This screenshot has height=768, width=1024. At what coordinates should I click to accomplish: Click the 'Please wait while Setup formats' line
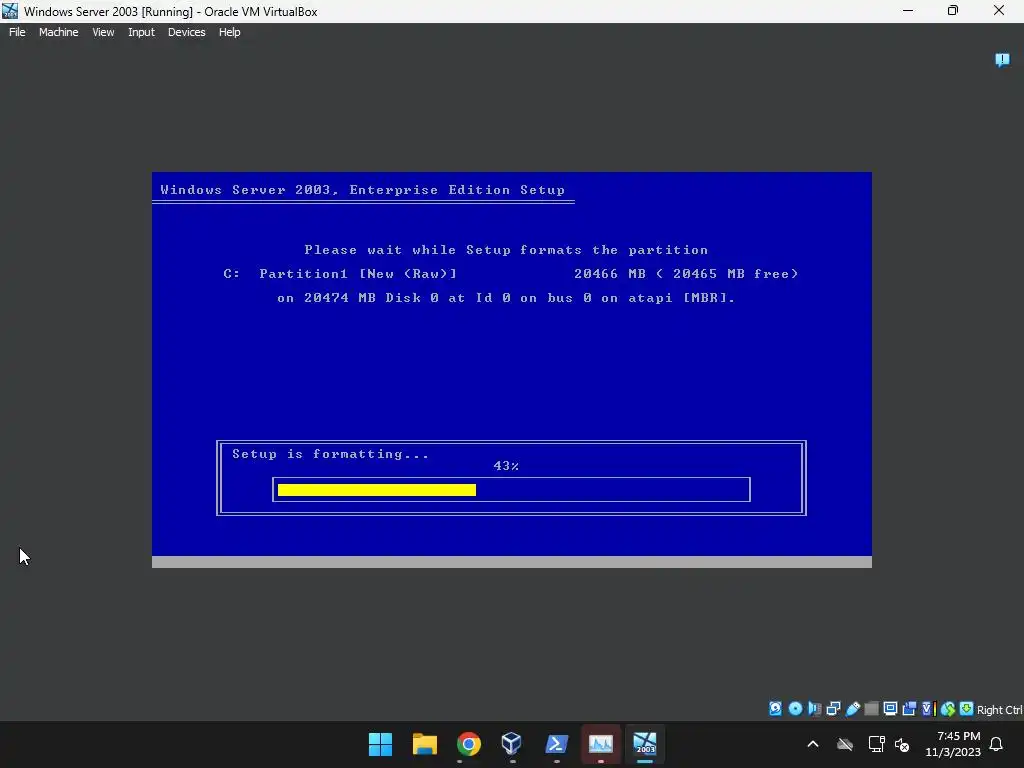(506, 250)
